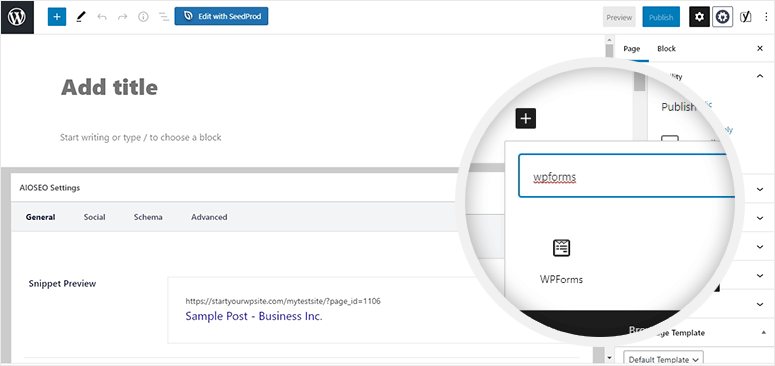Image resolution: width=775 pixels, height=366 pixels.
Task: Open the block inserter plus button in toolbar
Action: pyautogui.click(x=57, y=17)
